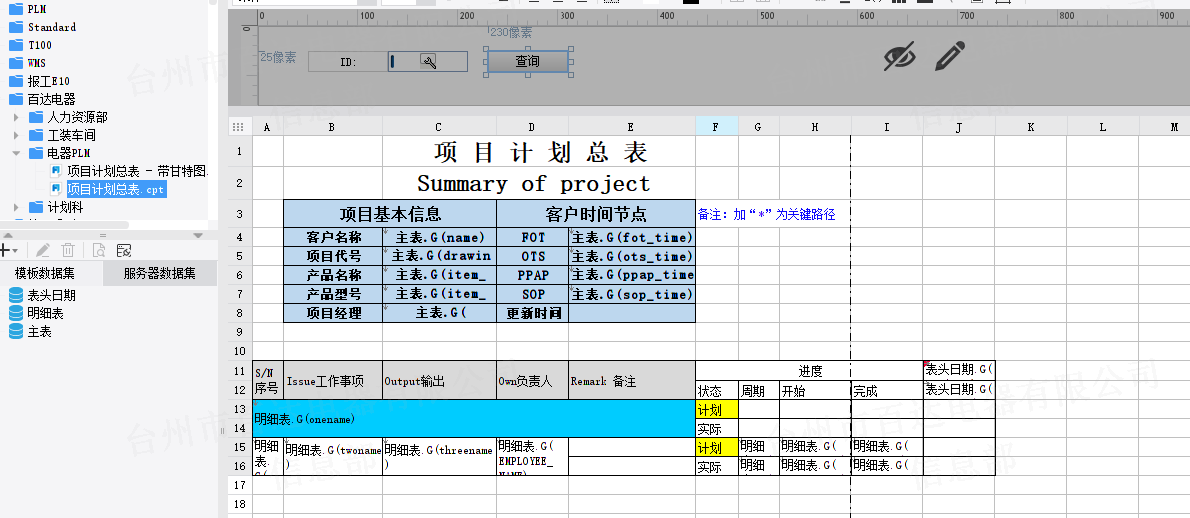Select the 明细表.G(twoname) cell
Image resolution: width=1190 pixels, height=518 pixels.
pos(333,457)
